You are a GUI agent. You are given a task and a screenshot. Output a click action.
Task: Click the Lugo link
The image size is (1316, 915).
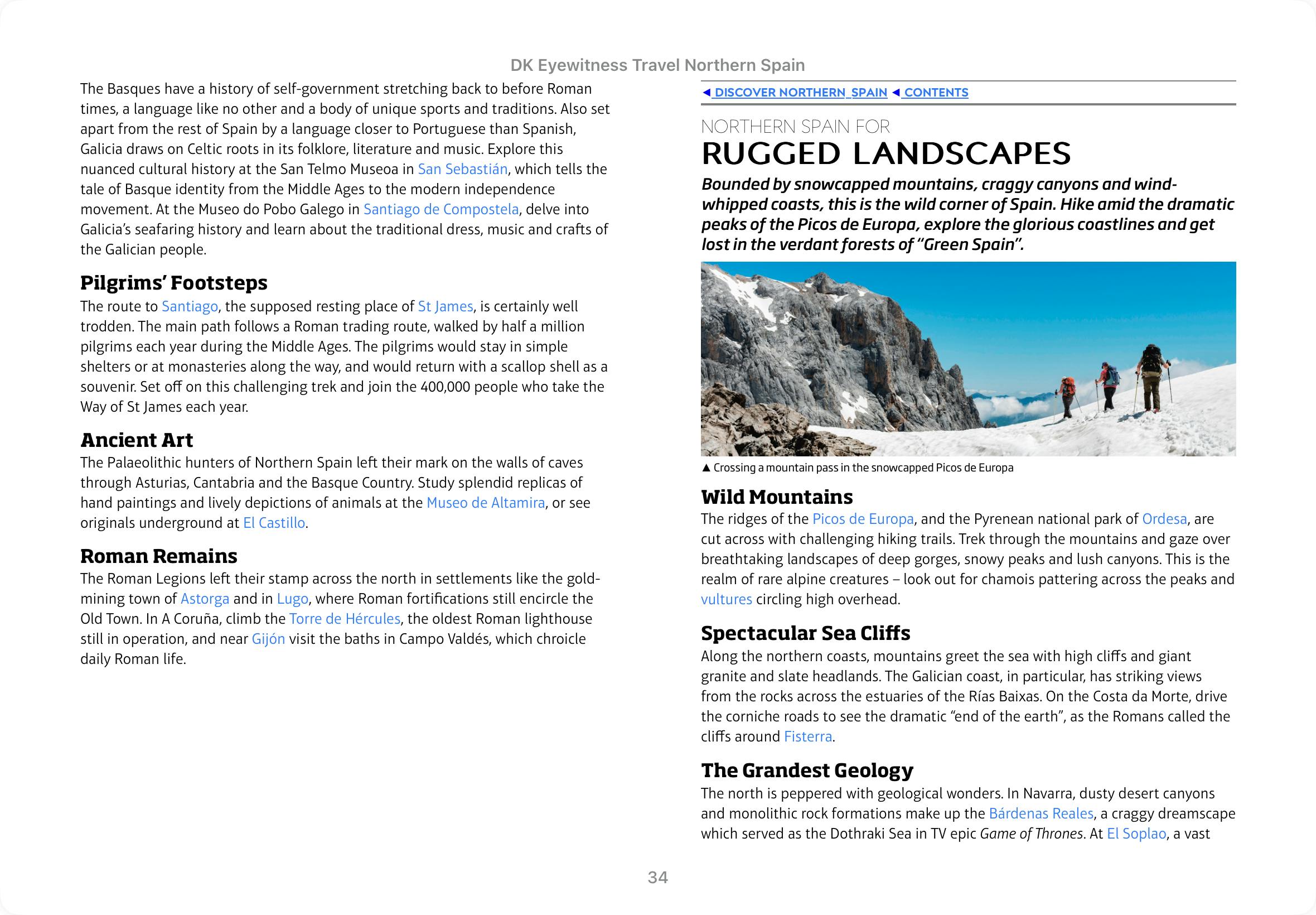pyautogui.click(x=292, y=599)
